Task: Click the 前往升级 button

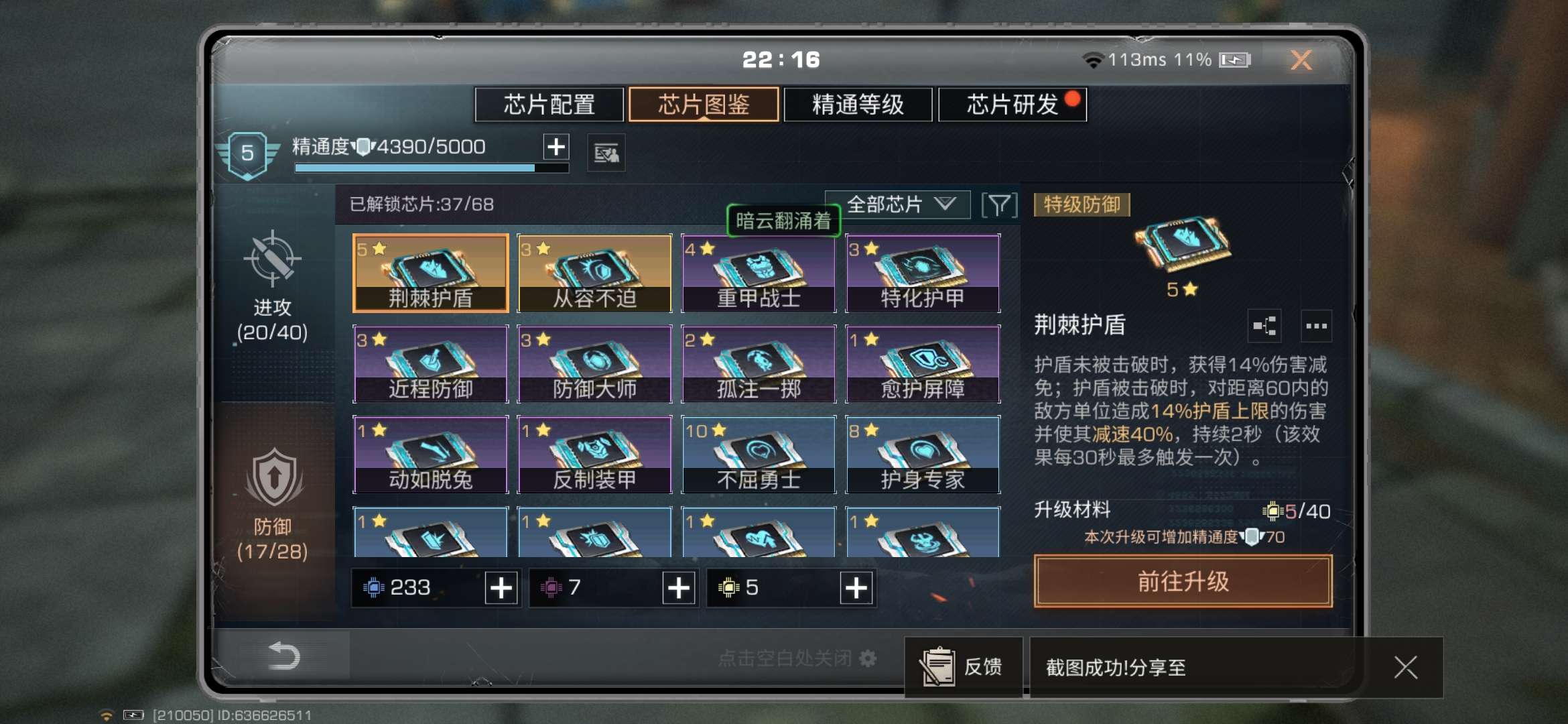Action: (x=1183, y=581)
